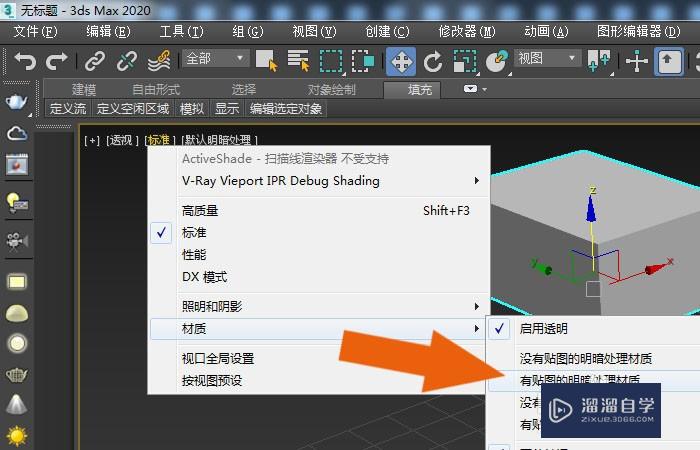This screenshot has height=450, width=700.
Task: Click the camera icon in sidebar
Action: coord(17,241)
